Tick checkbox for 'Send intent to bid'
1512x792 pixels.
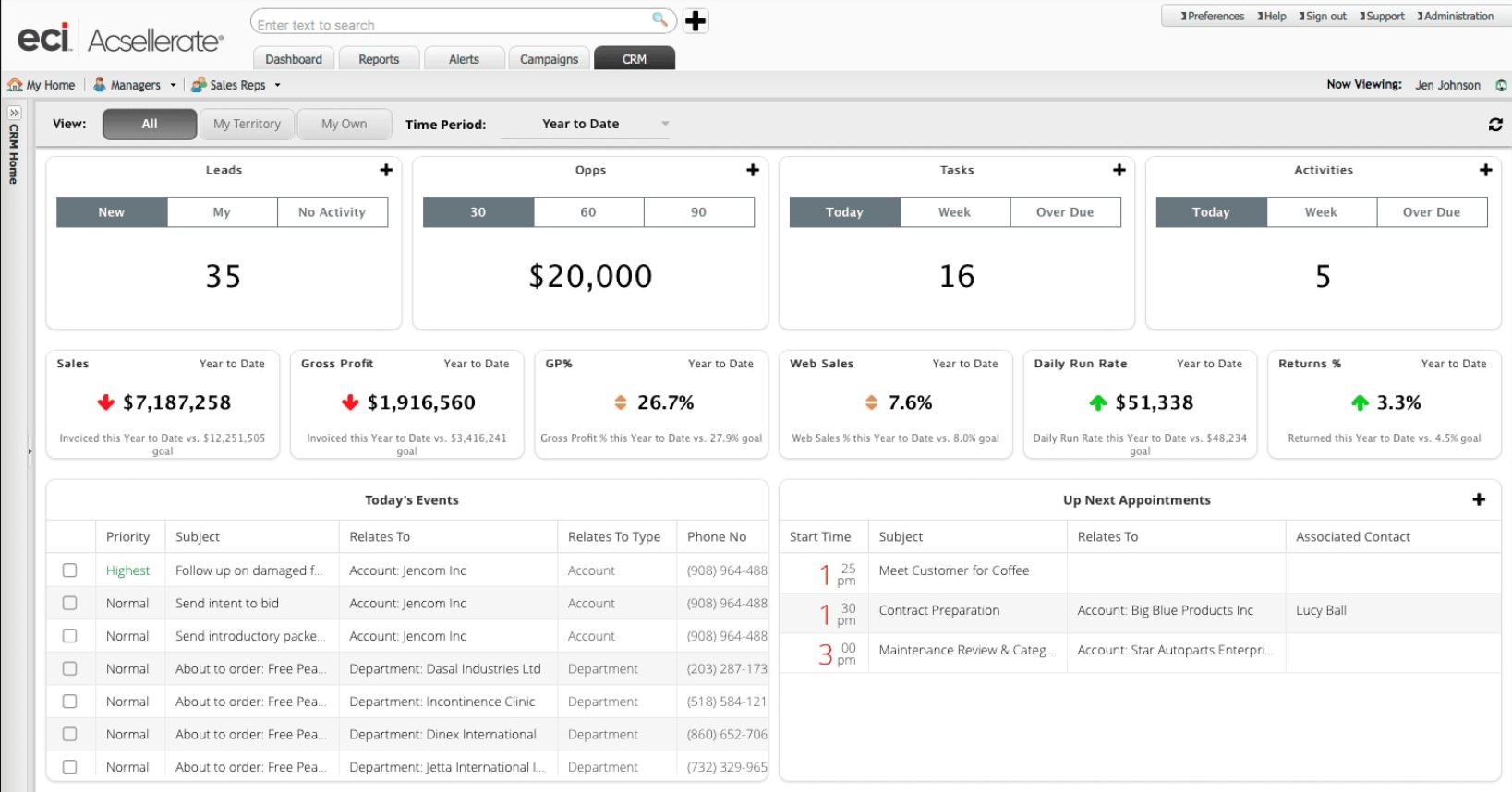[x=69, y=603]
